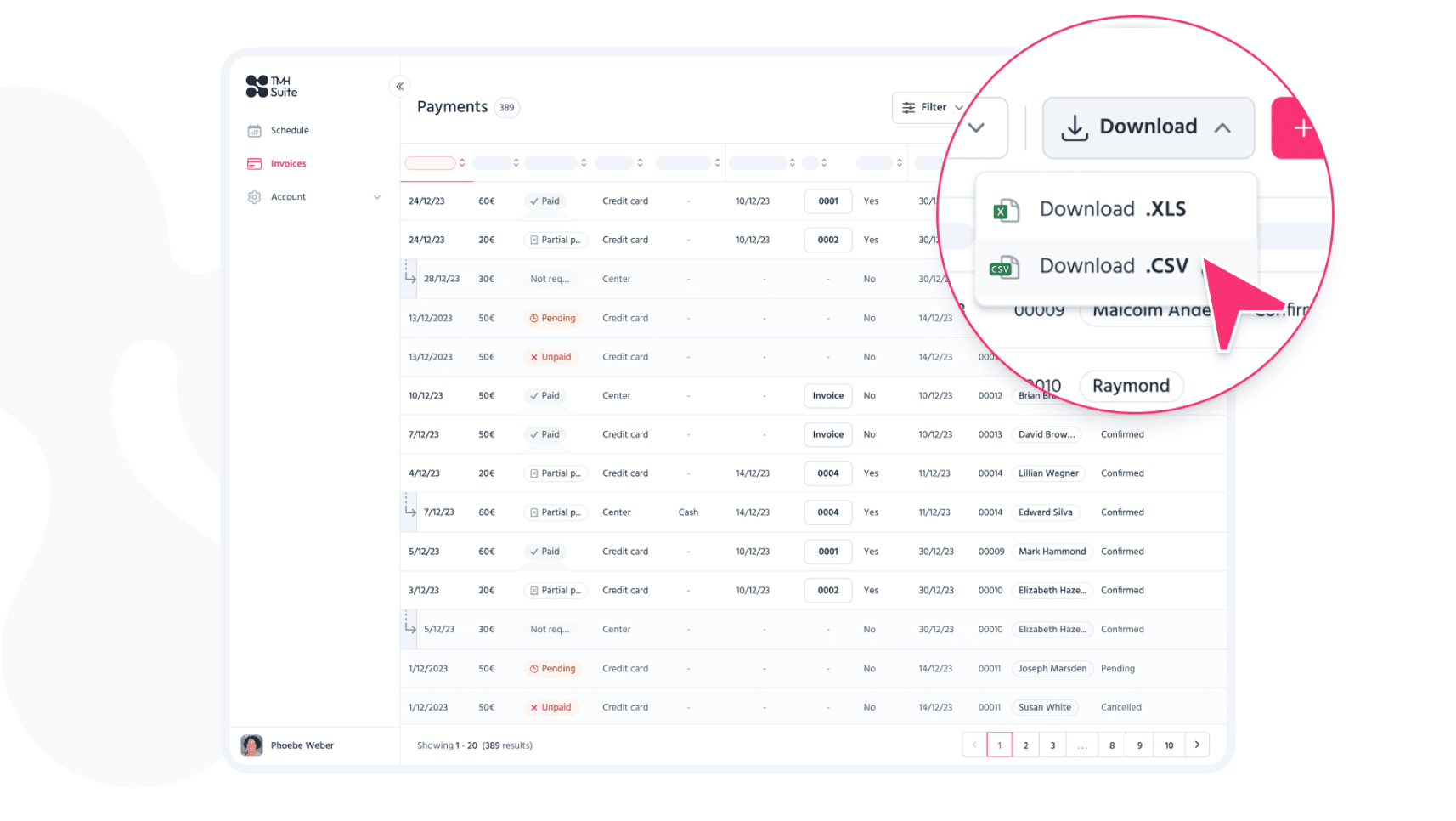
Task: Click the pagination ellipsis button
Action: pos(1082,745)
